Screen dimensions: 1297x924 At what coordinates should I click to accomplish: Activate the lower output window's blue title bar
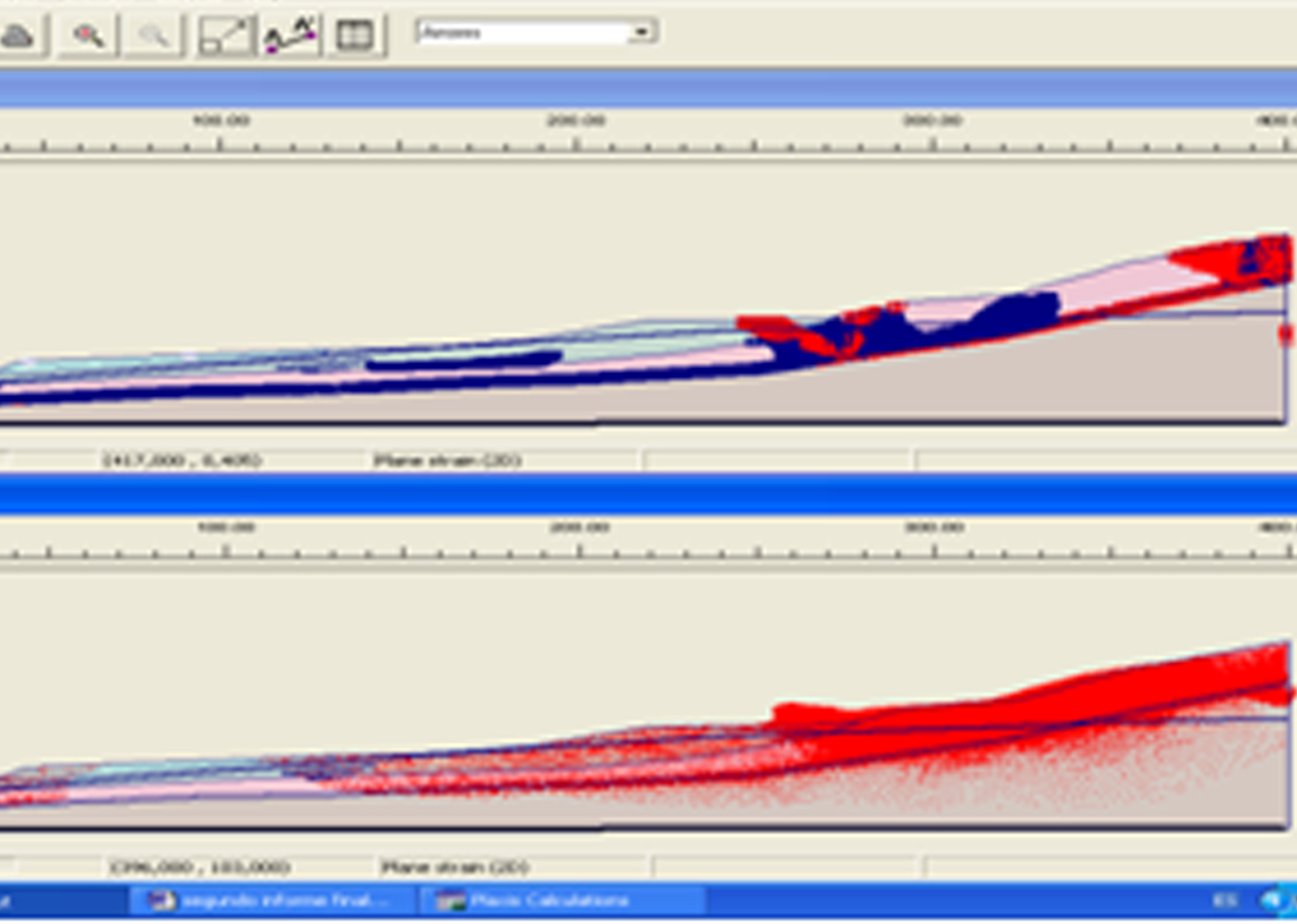tap(643, 495)
